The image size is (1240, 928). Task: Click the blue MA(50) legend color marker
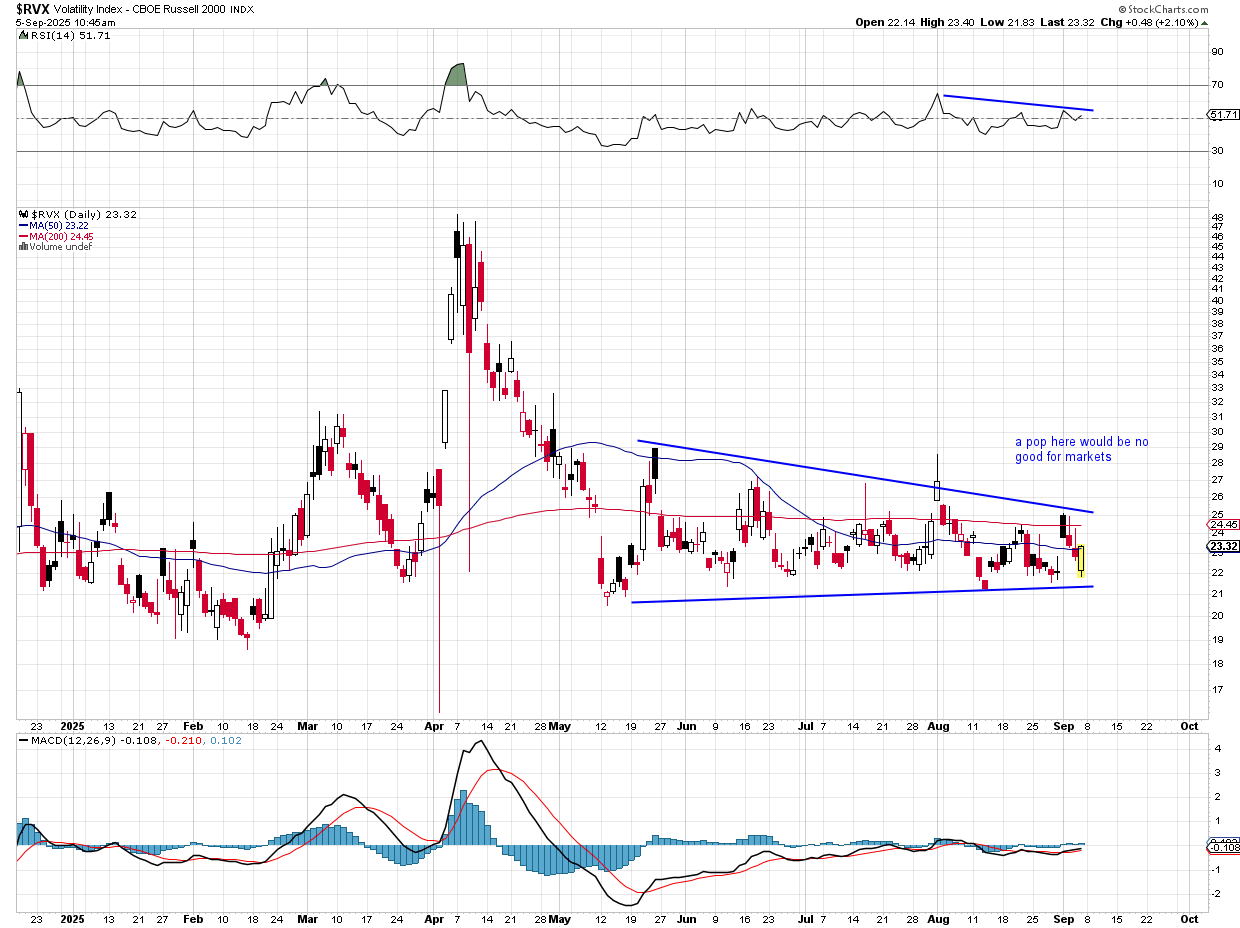click(21, 225)
